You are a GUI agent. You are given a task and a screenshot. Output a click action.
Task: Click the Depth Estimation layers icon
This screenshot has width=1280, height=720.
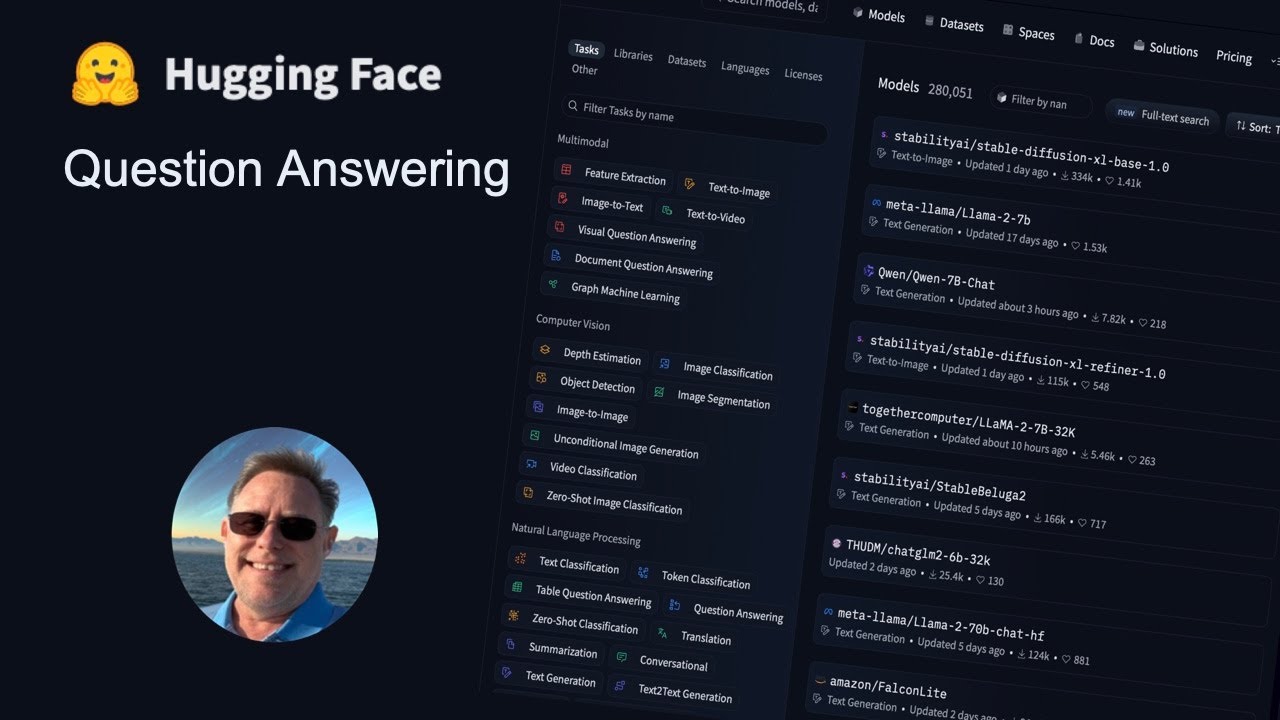[x=545, y=350]
